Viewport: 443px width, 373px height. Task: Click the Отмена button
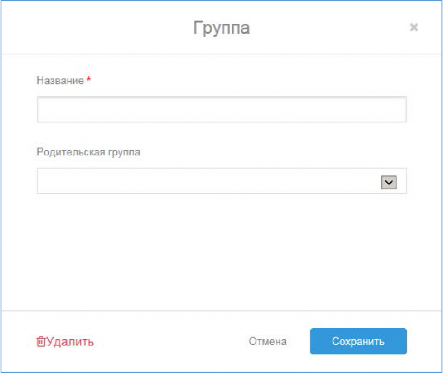tap(268, 341)
